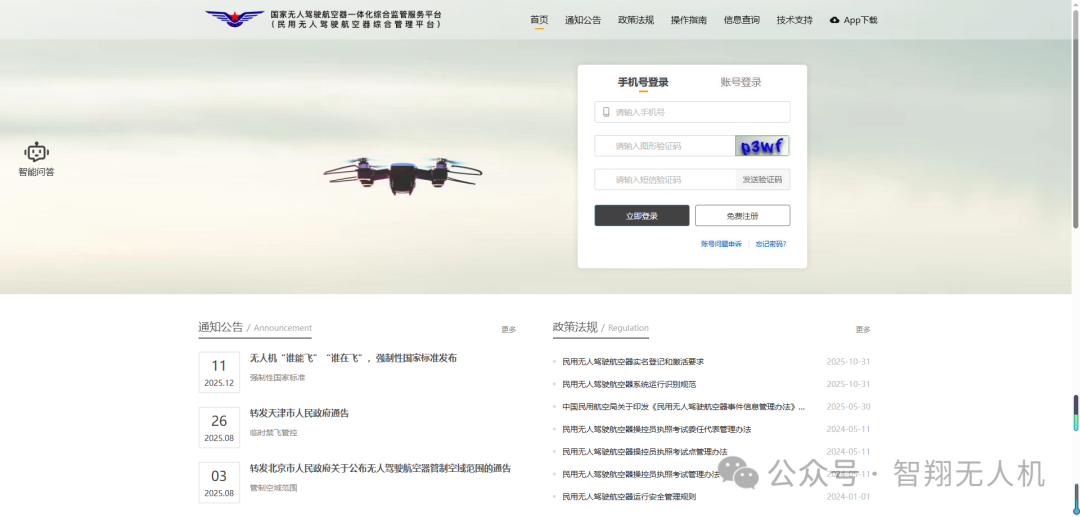Screen dimensions: 1080x517
Task: Focus the graphic captcha input field
Action: pyautogui.click(x=665, y=146)
